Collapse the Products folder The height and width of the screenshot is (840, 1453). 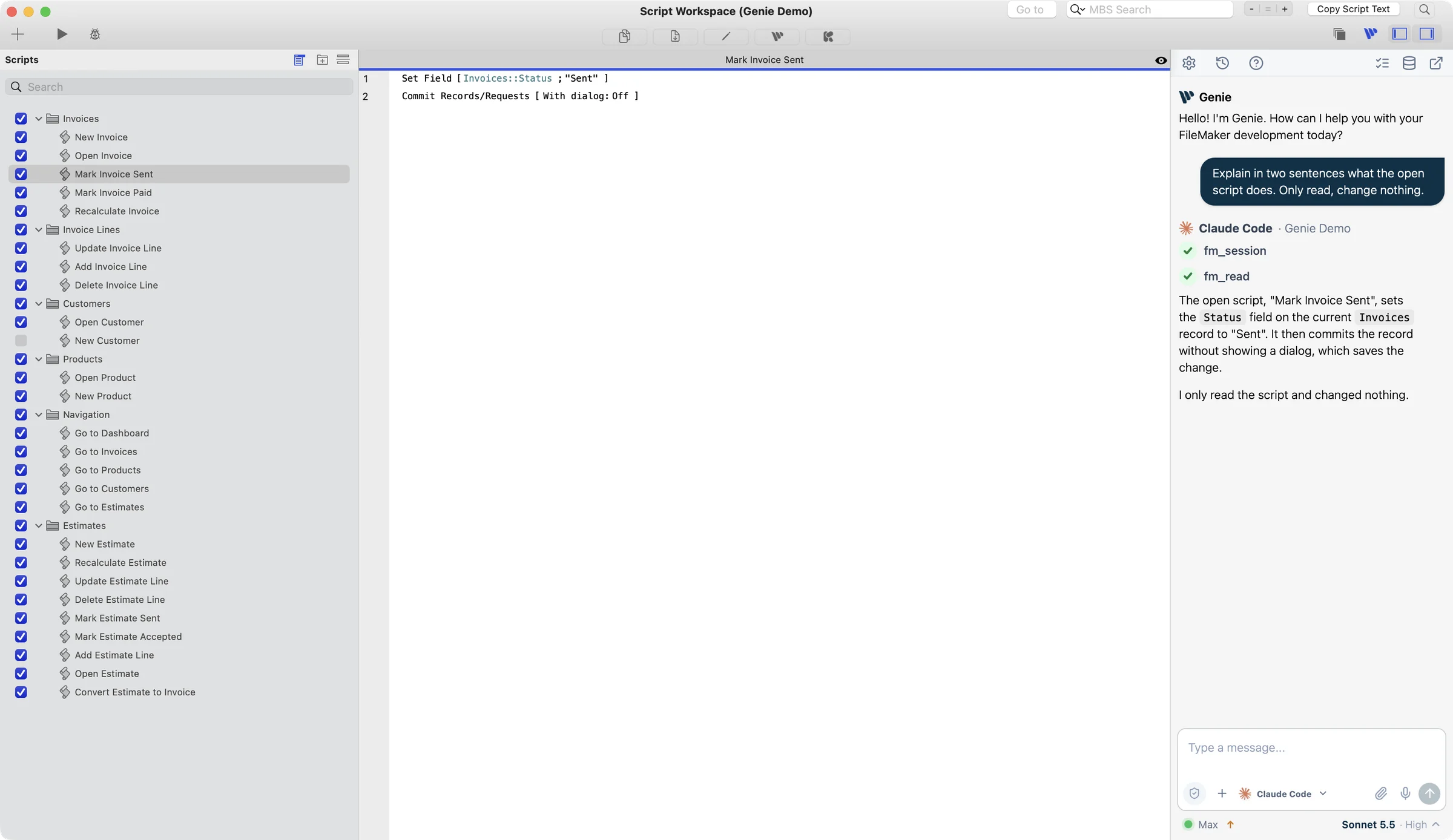click(x=39, y=359)
